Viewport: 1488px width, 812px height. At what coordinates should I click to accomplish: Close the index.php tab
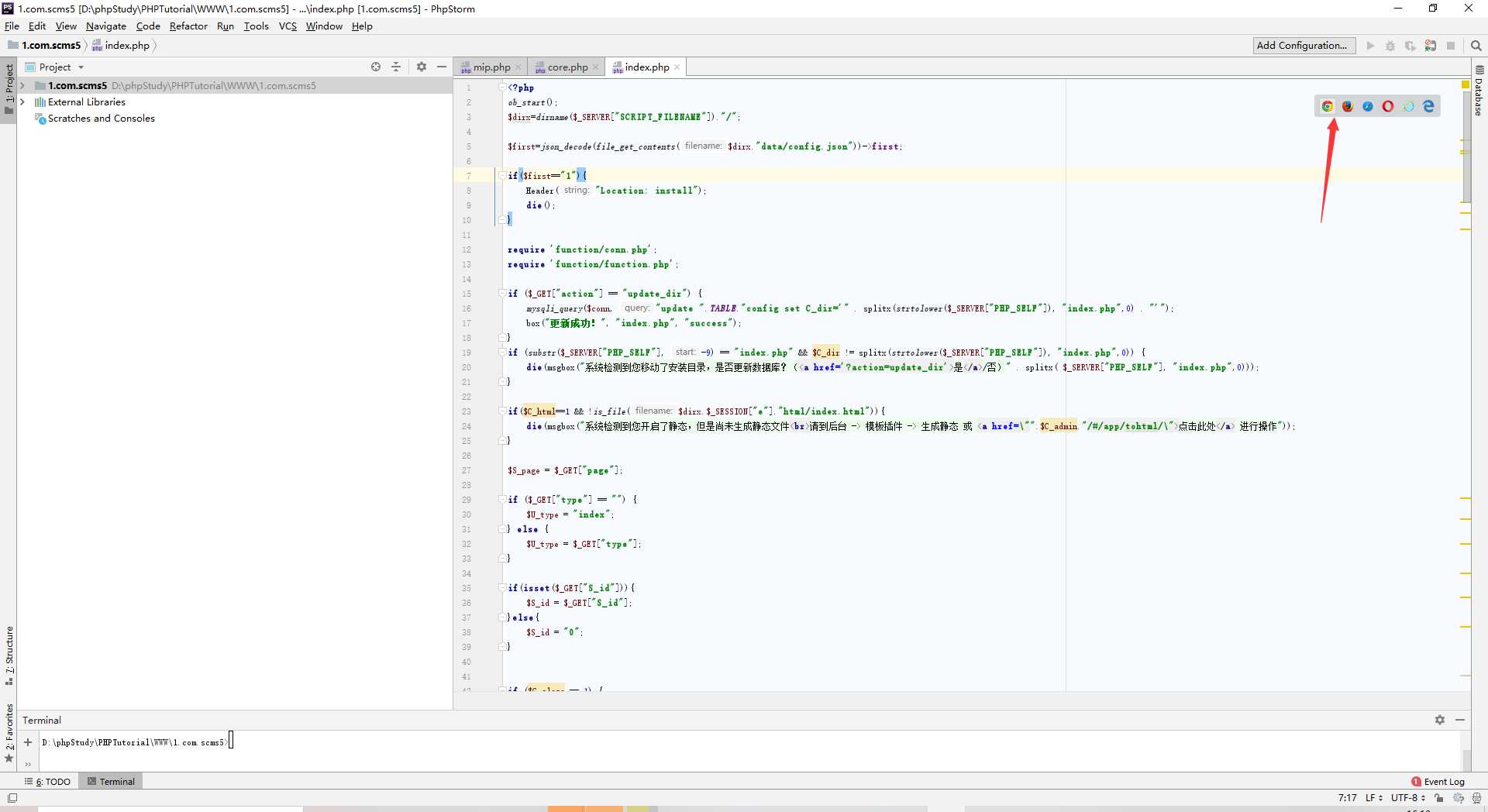[677, 67]
